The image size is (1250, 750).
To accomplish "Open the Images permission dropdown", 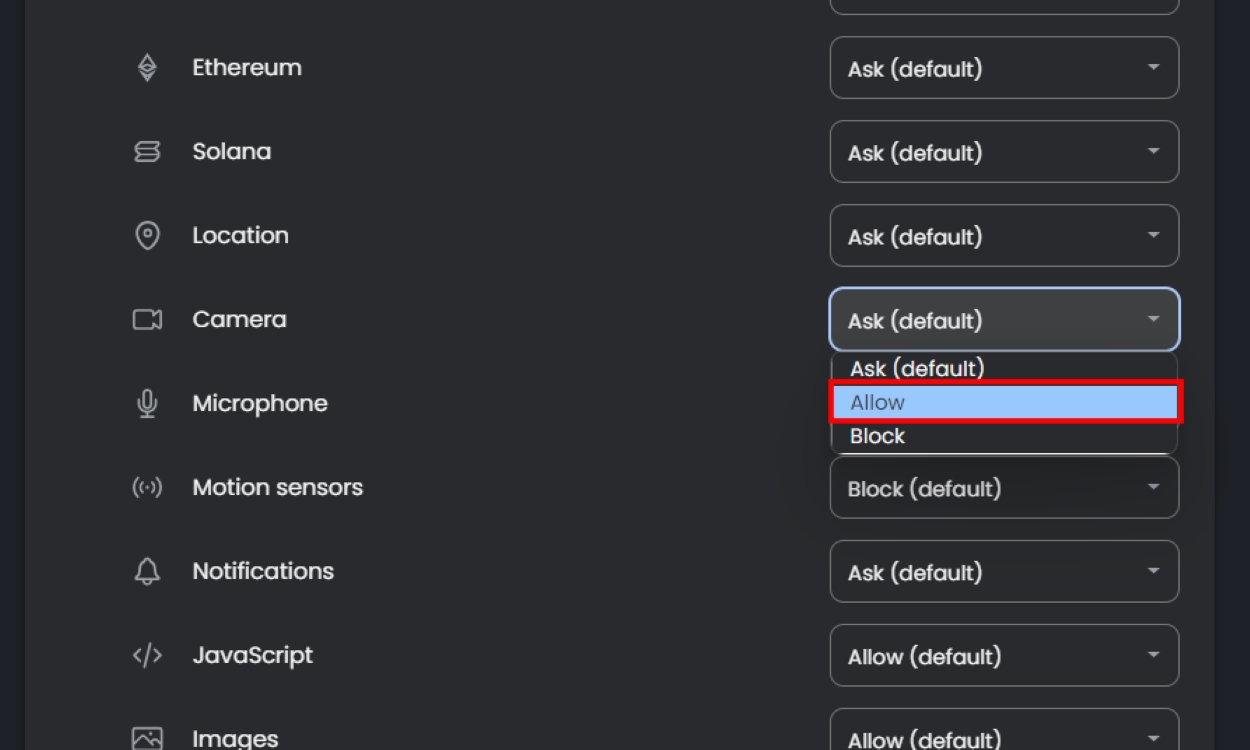I will [x=1004, y=736].
